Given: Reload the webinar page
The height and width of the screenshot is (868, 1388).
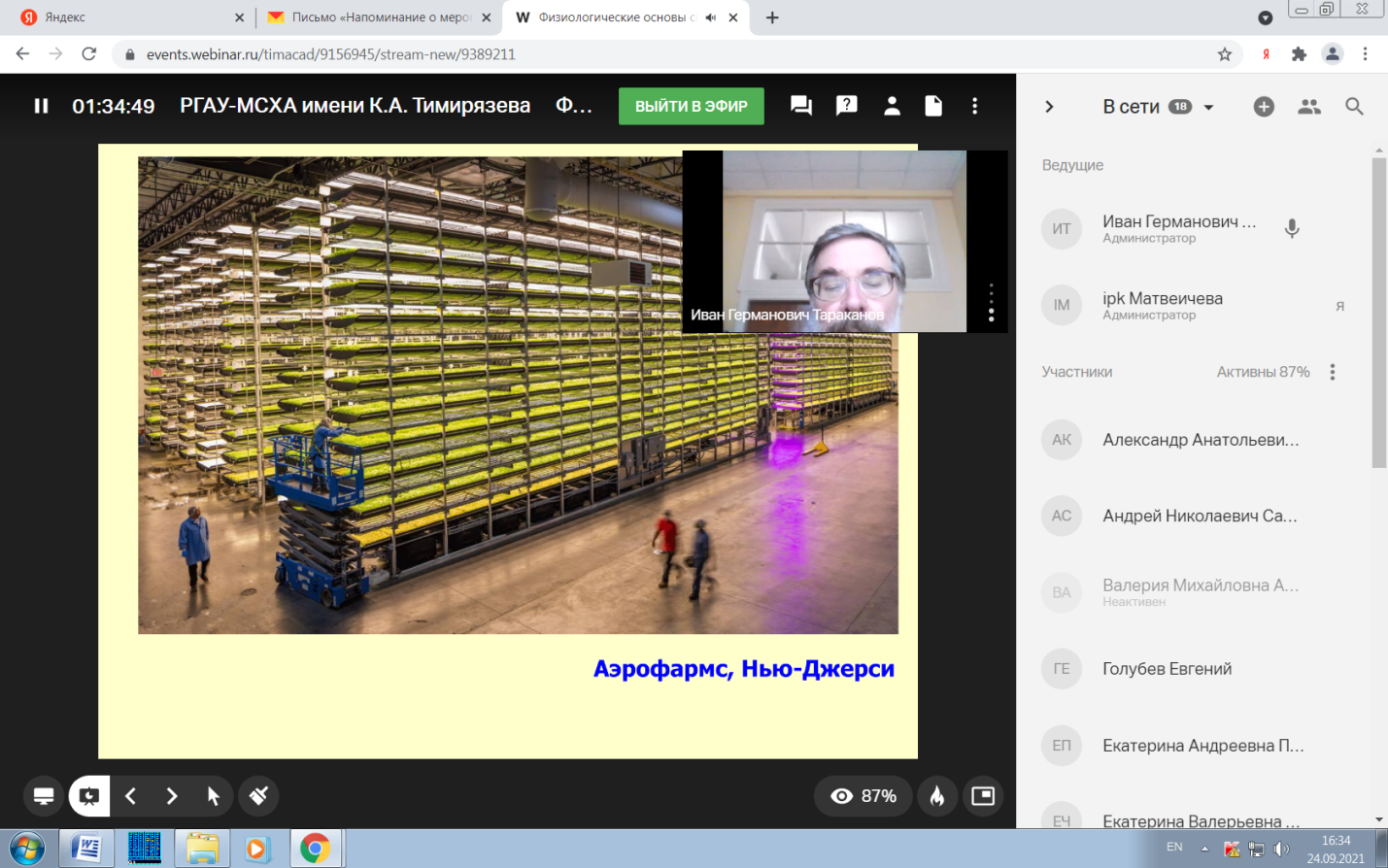Looking at the screenshot, I should click(89, 54).
